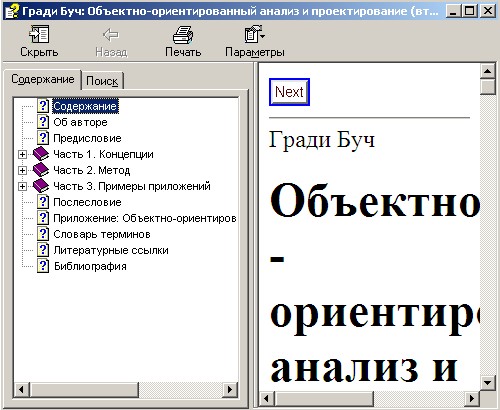Open the Литературные ссылки topic
The width and height of the screenshot is (500, 410).
click(x=111, y=250)
